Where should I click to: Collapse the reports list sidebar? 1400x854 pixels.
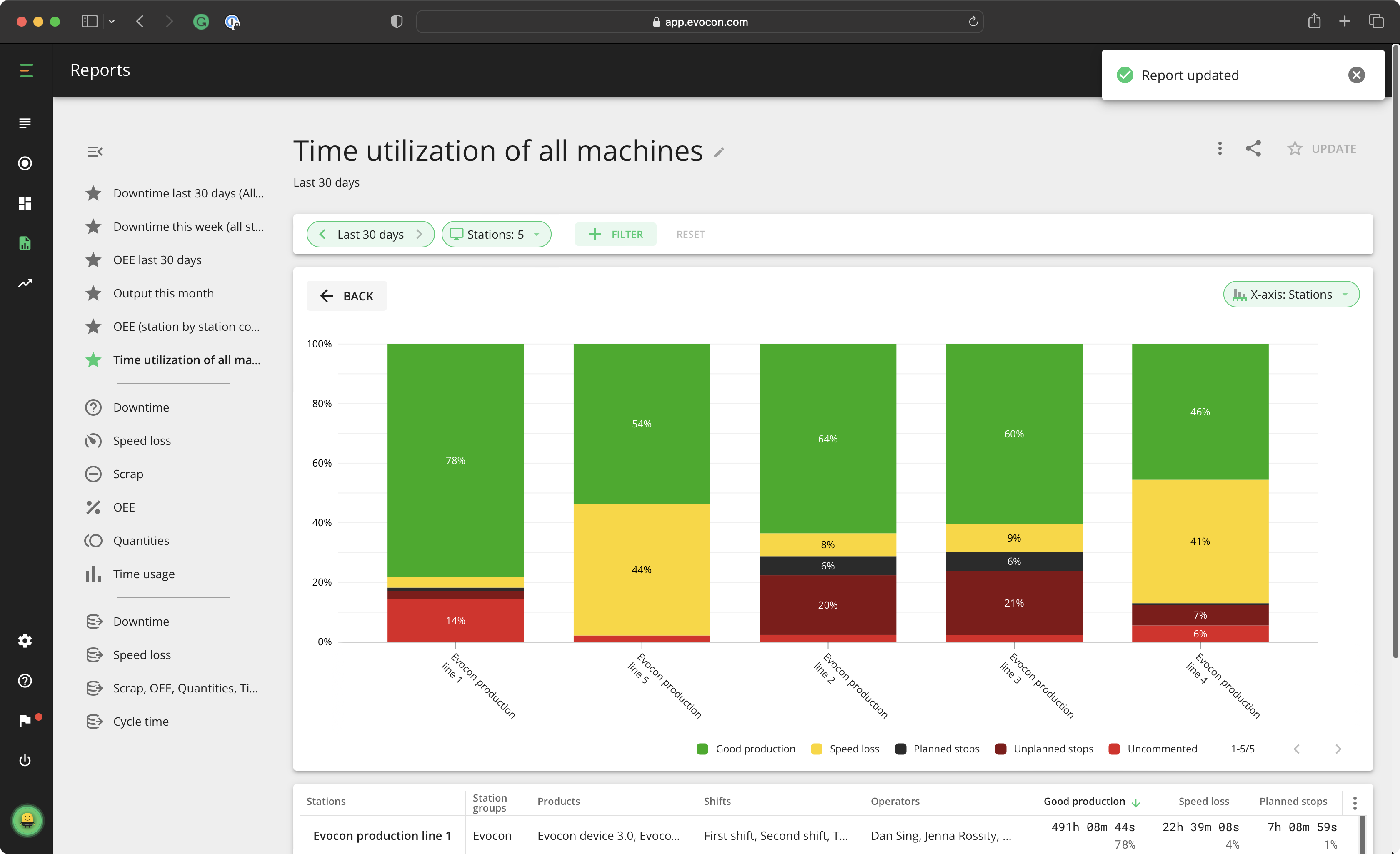click(94, 152)
